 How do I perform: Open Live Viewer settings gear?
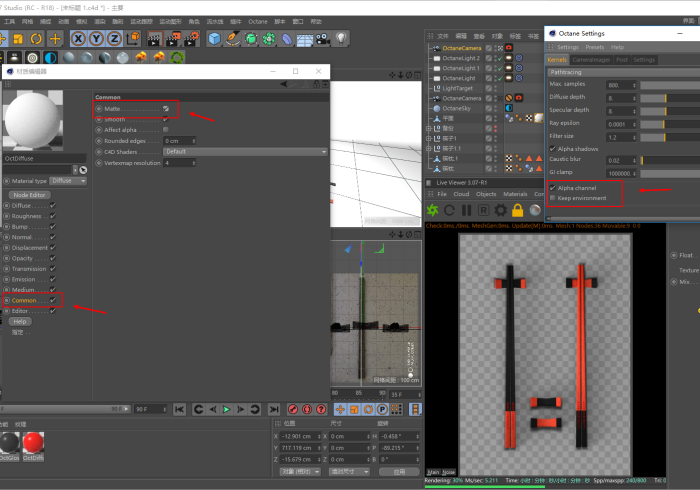(x=500, y=211)
